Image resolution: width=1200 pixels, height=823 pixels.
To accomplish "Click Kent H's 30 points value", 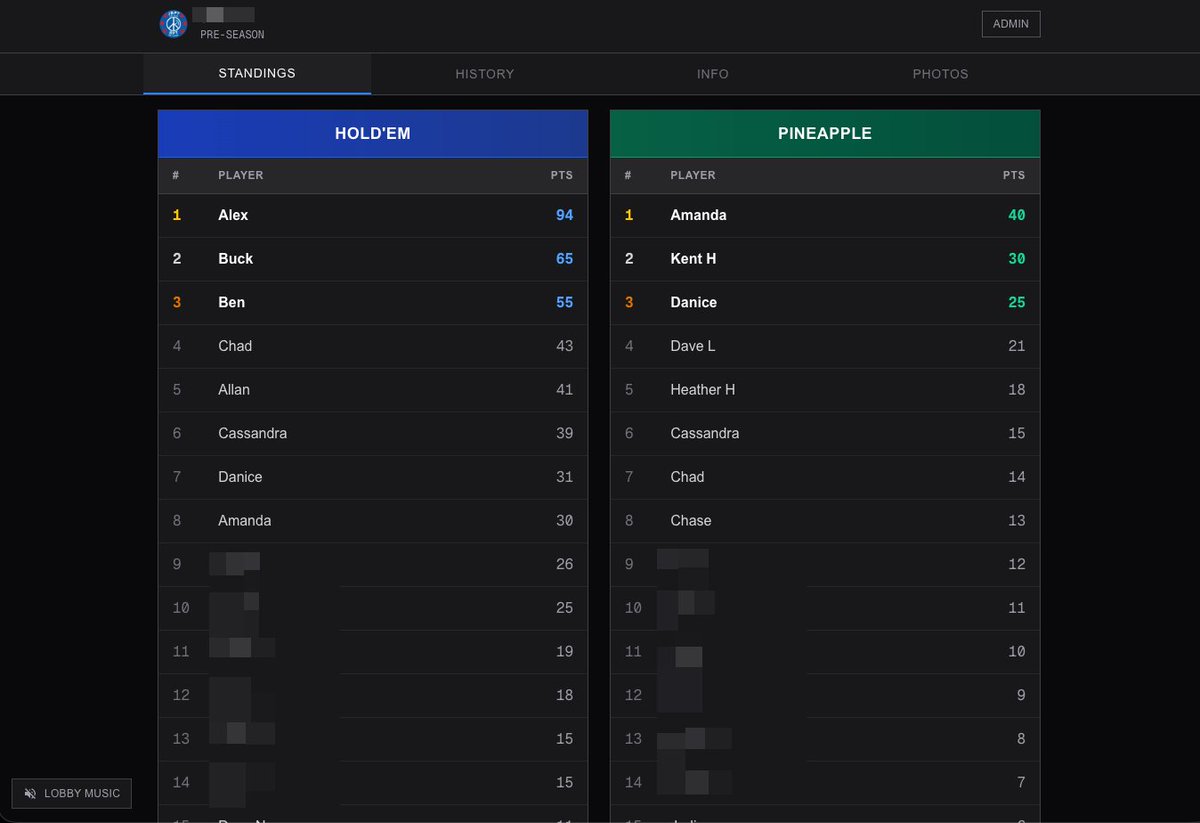I will (x=1017, y=259).
